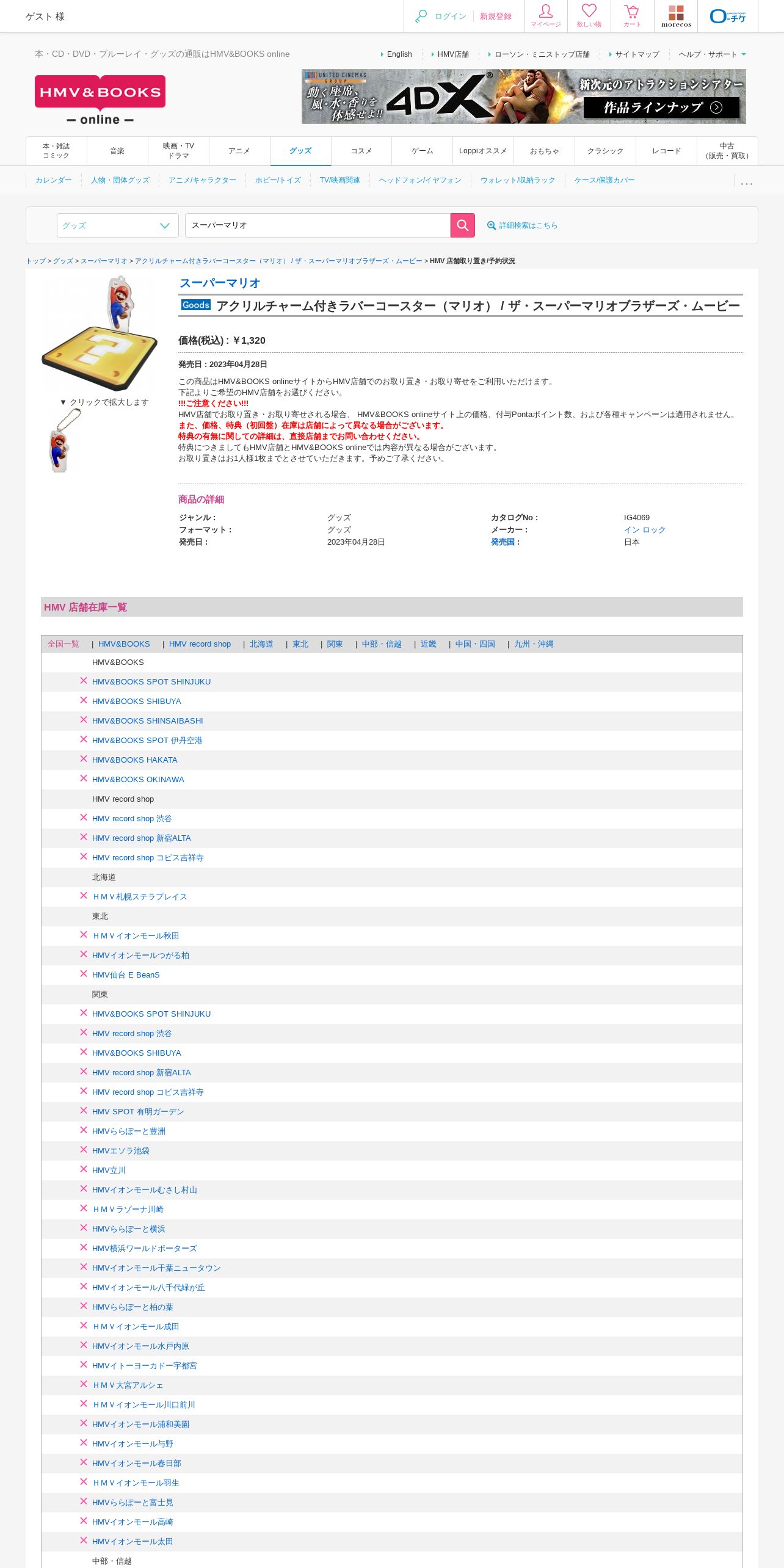Open HMV record shop 新宿ALTA under HMV record shop
784x1568 pixels.
click(x=142, y=838)
